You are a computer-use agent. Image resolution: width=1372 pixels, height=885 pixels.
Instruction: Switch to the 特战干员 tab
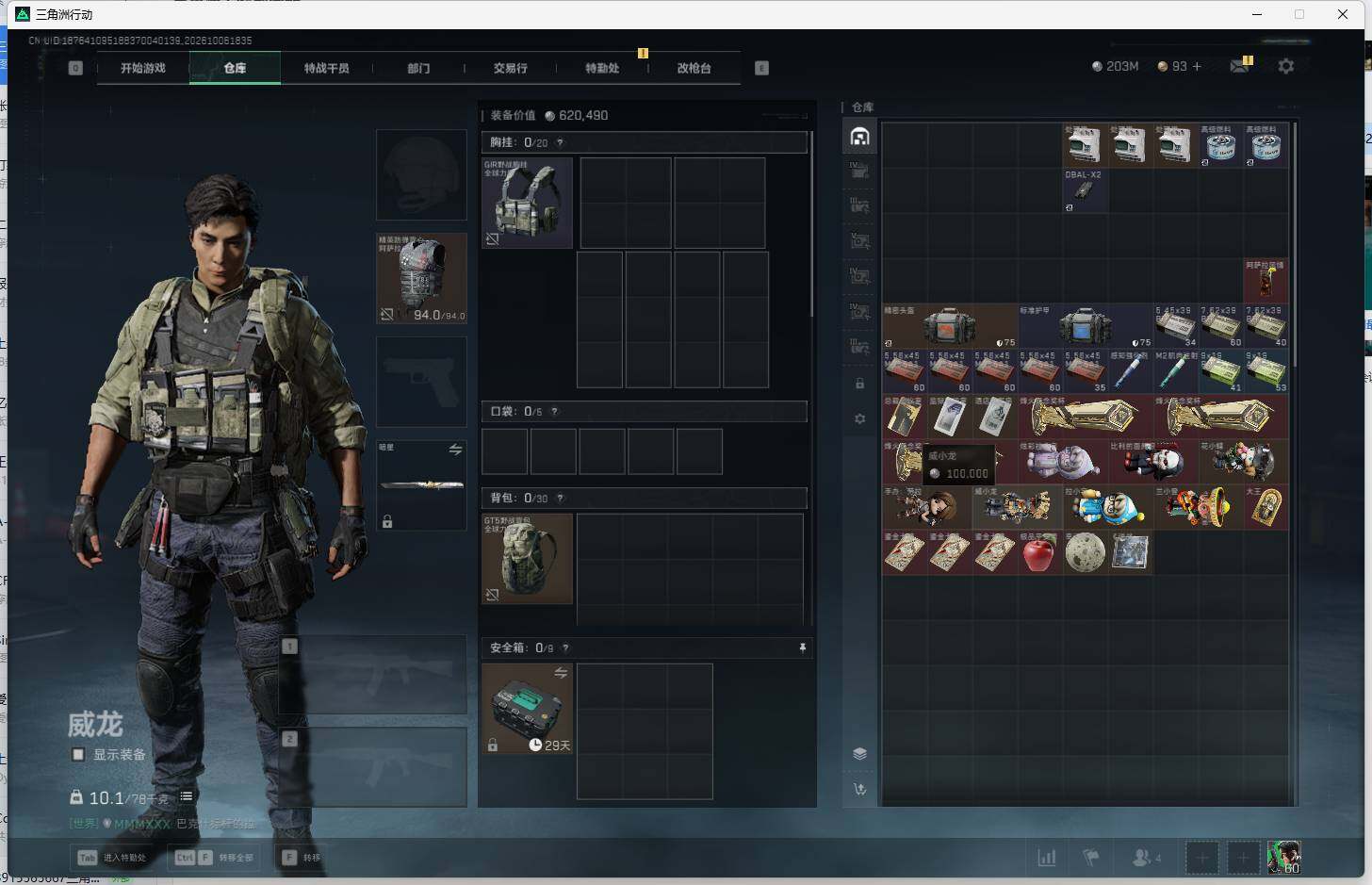[326, 68]
